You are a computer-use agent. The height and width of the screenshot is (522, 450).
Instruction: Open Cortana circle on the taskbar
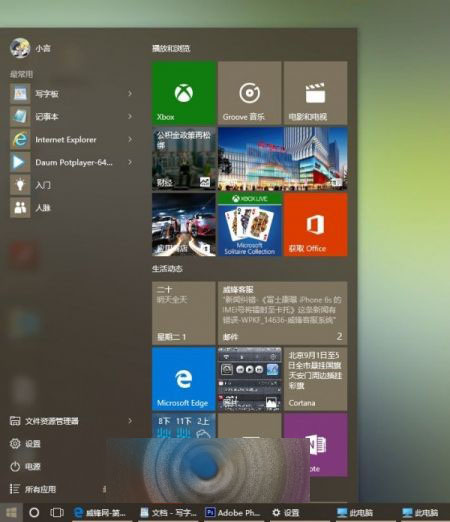(x=34, y=512)
